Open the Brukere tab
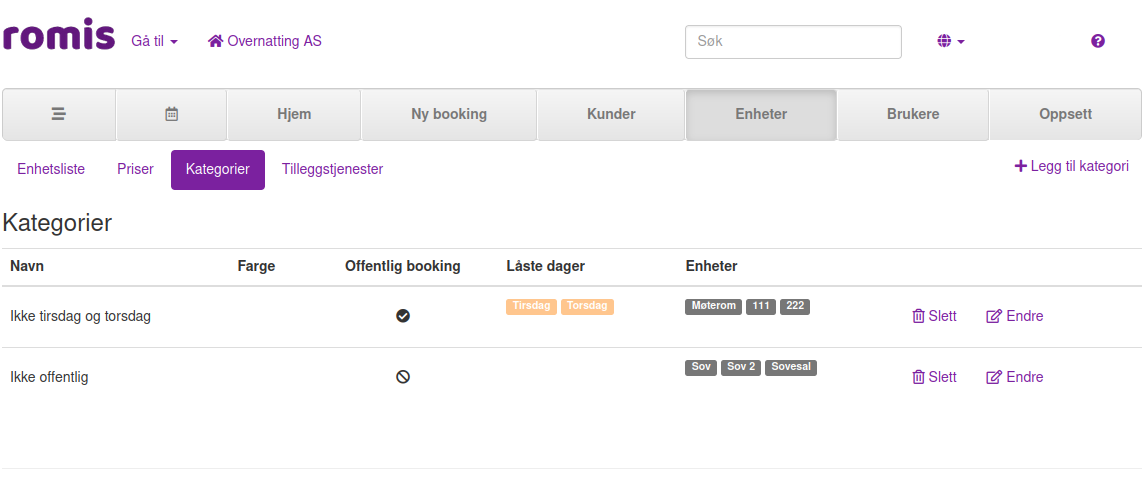 coord(913,115)
